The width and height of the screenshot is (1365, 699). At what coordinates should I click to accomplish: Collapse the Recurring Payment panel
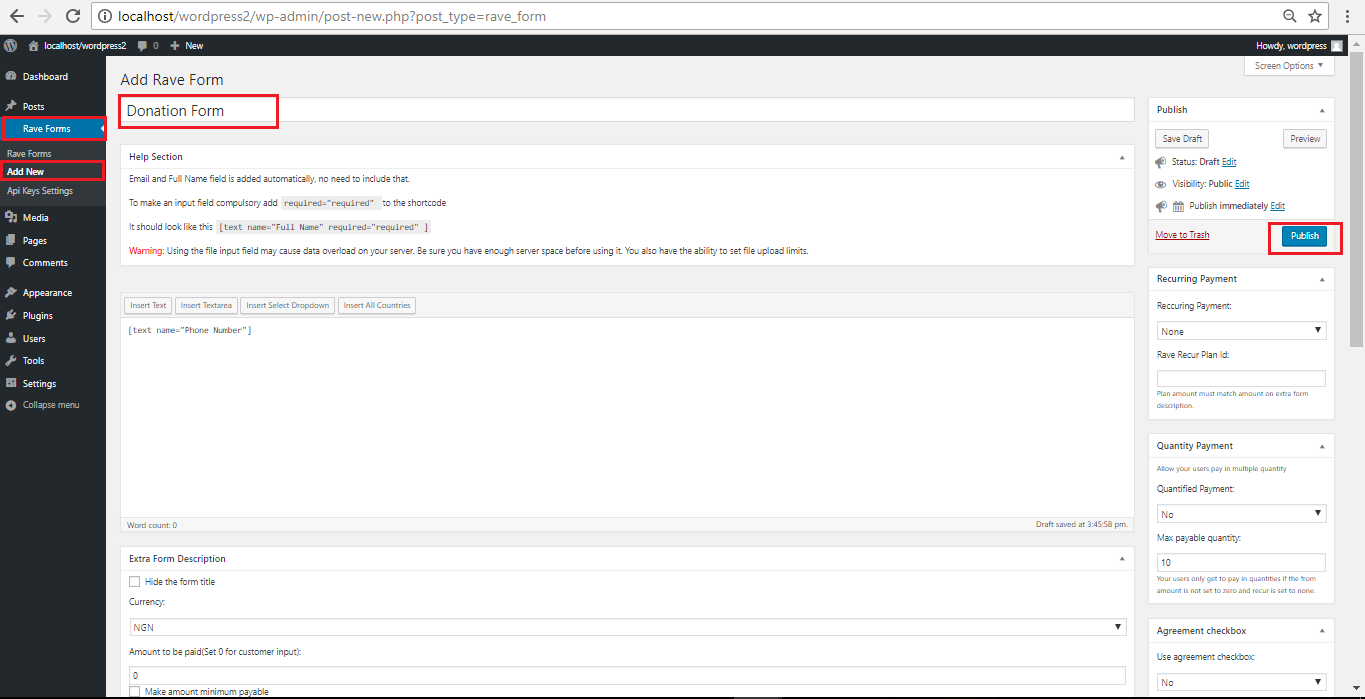coord(1322,279)
